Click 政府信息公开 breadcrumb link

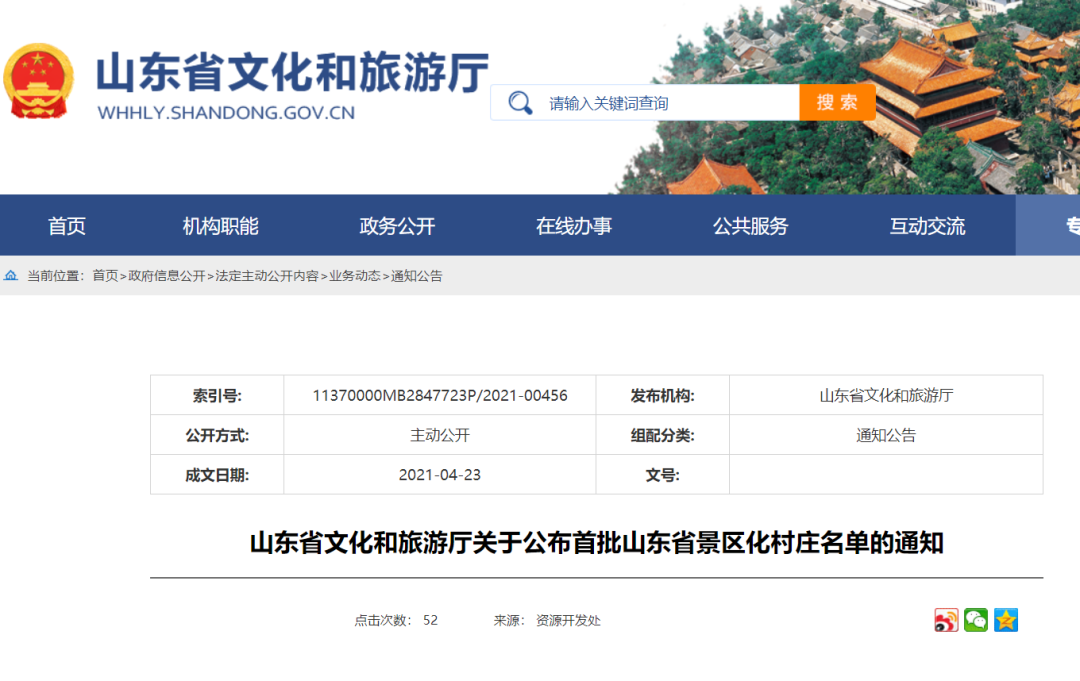point(167,275)
